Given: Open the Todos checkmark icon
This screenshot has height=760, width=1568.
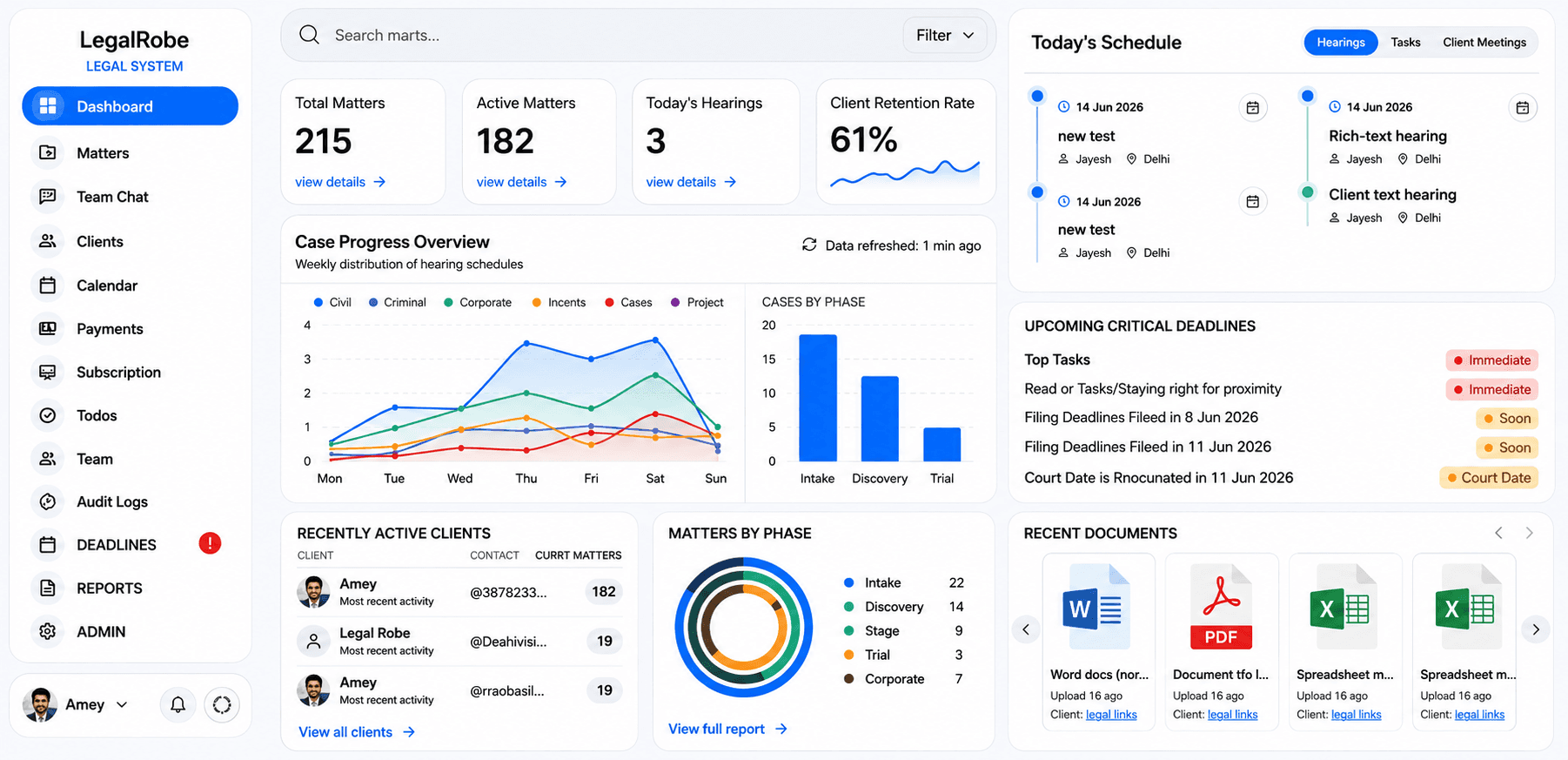Looking at the screenshot, I should click(48, 415).
